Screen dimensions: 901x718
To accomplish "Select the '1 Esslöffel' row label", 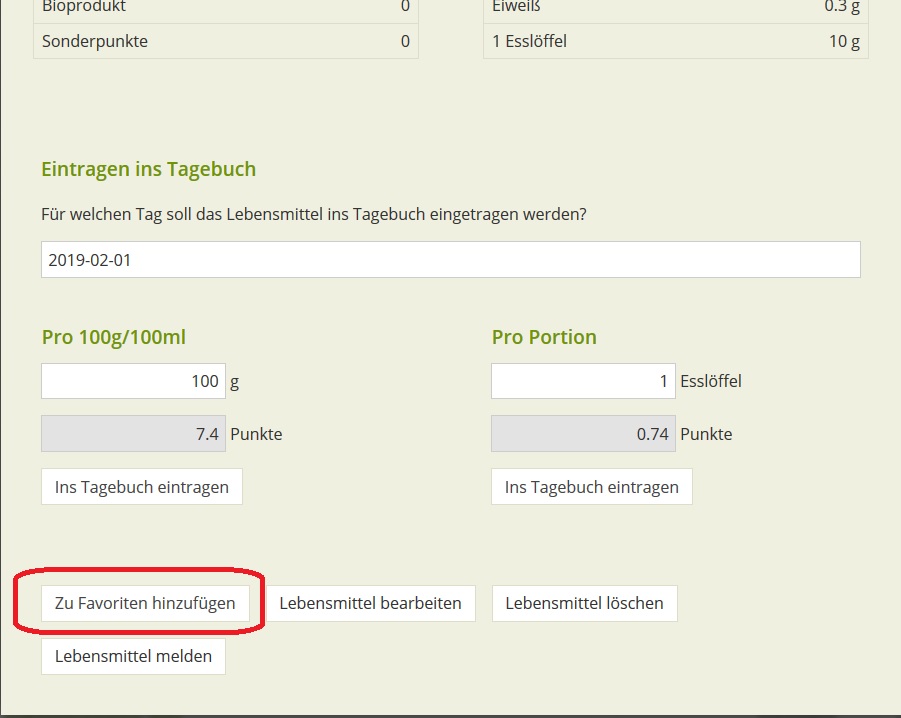I will pyautogui.click(x=530, y=41).
